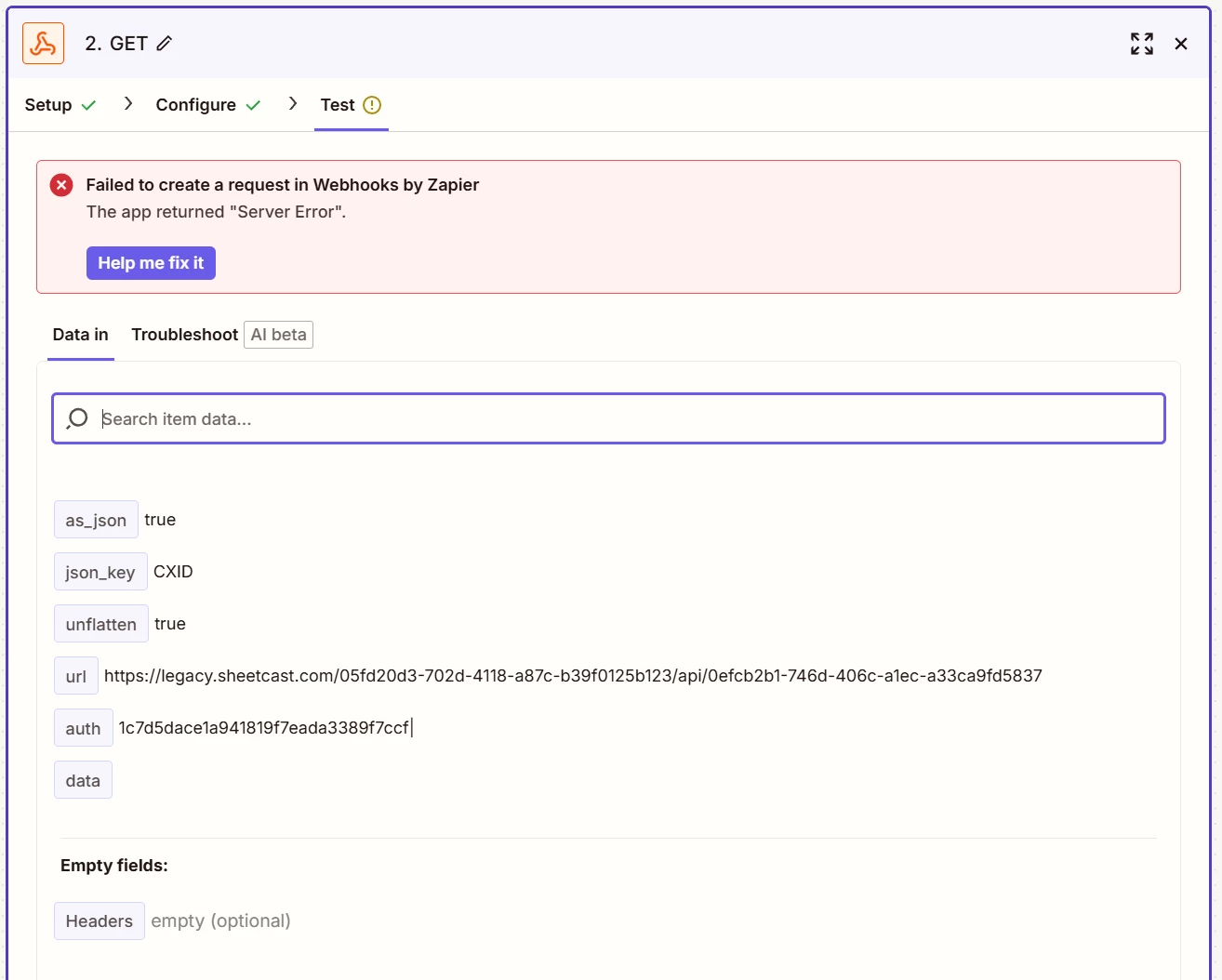Click the CXID value text
Viewport: 1222px width, 980px height.
click(173, 572)
